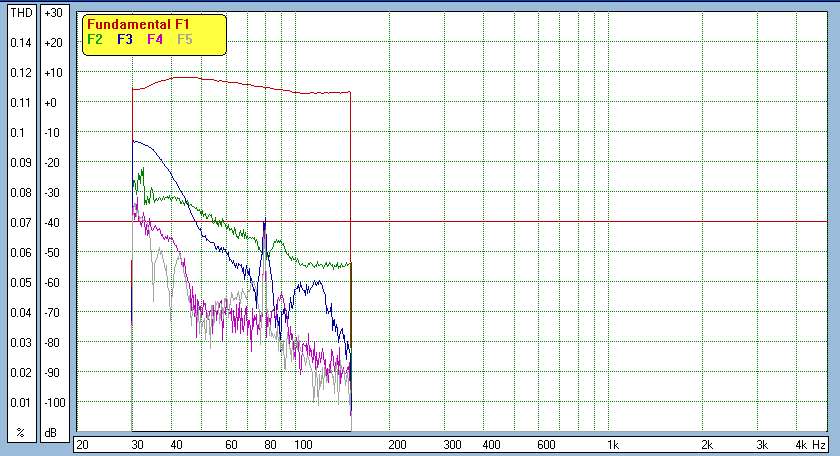840x456 pixels.
Task: Click the 30 Hz frequency label
Action: click(137, 445)
